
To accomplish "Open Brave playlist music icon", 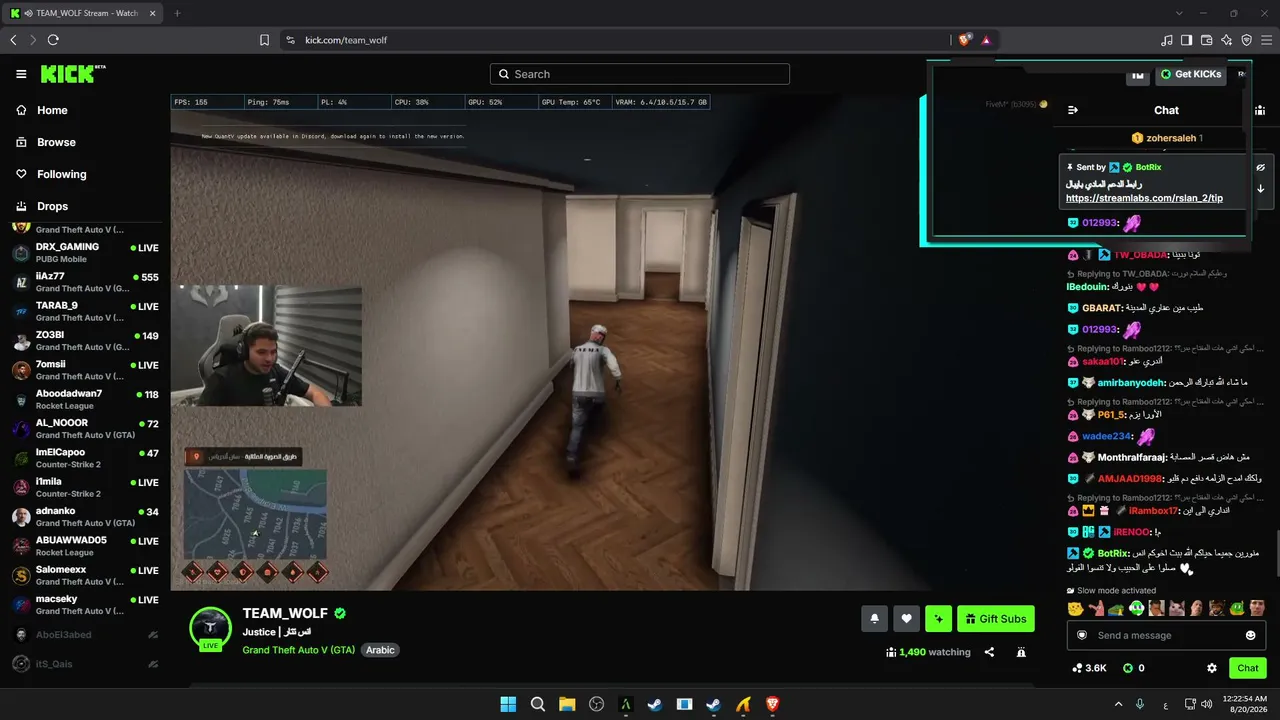I will (x=1167, y=40).
